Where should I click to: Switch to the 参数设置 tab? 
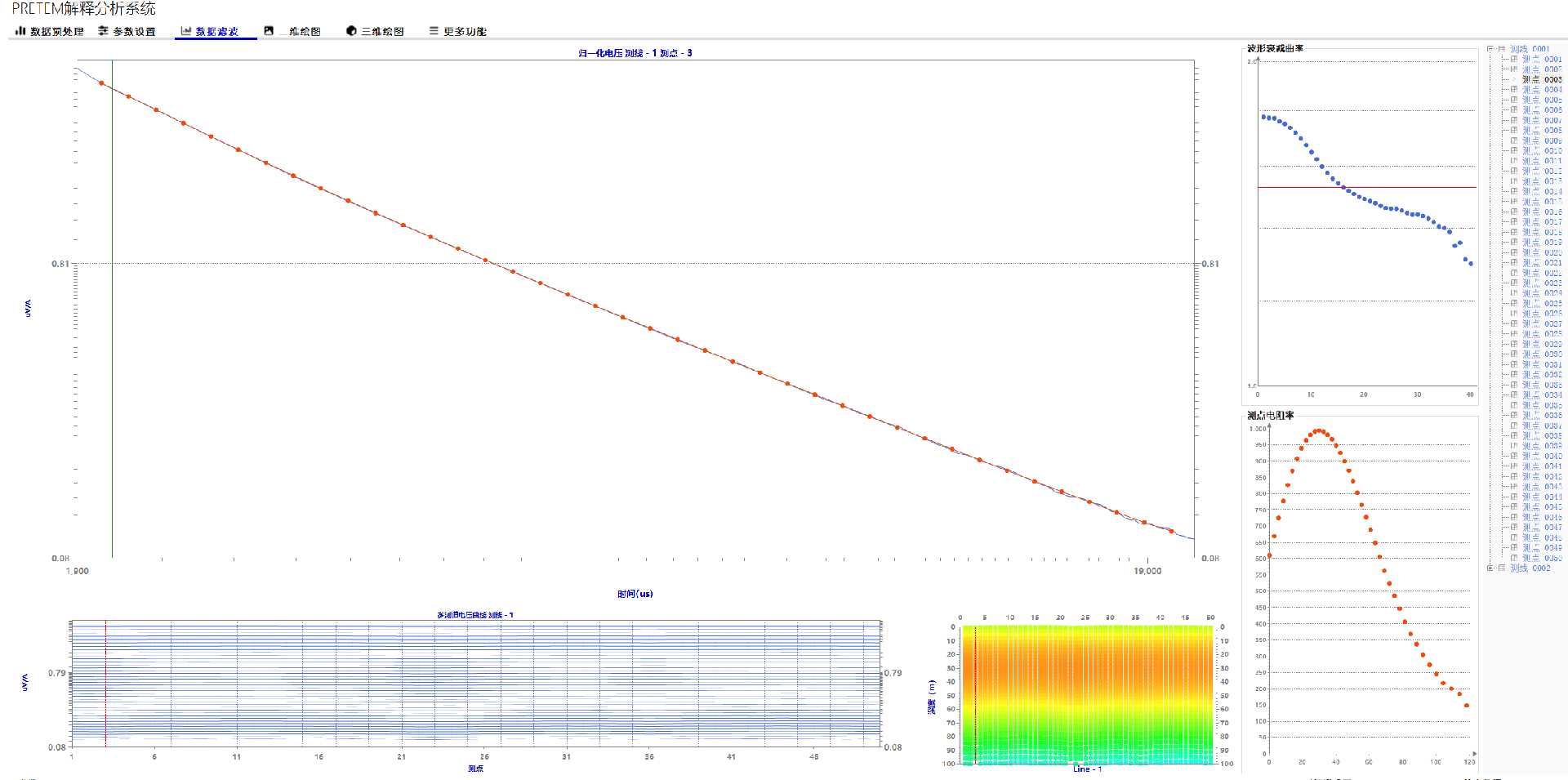[134, 32]
